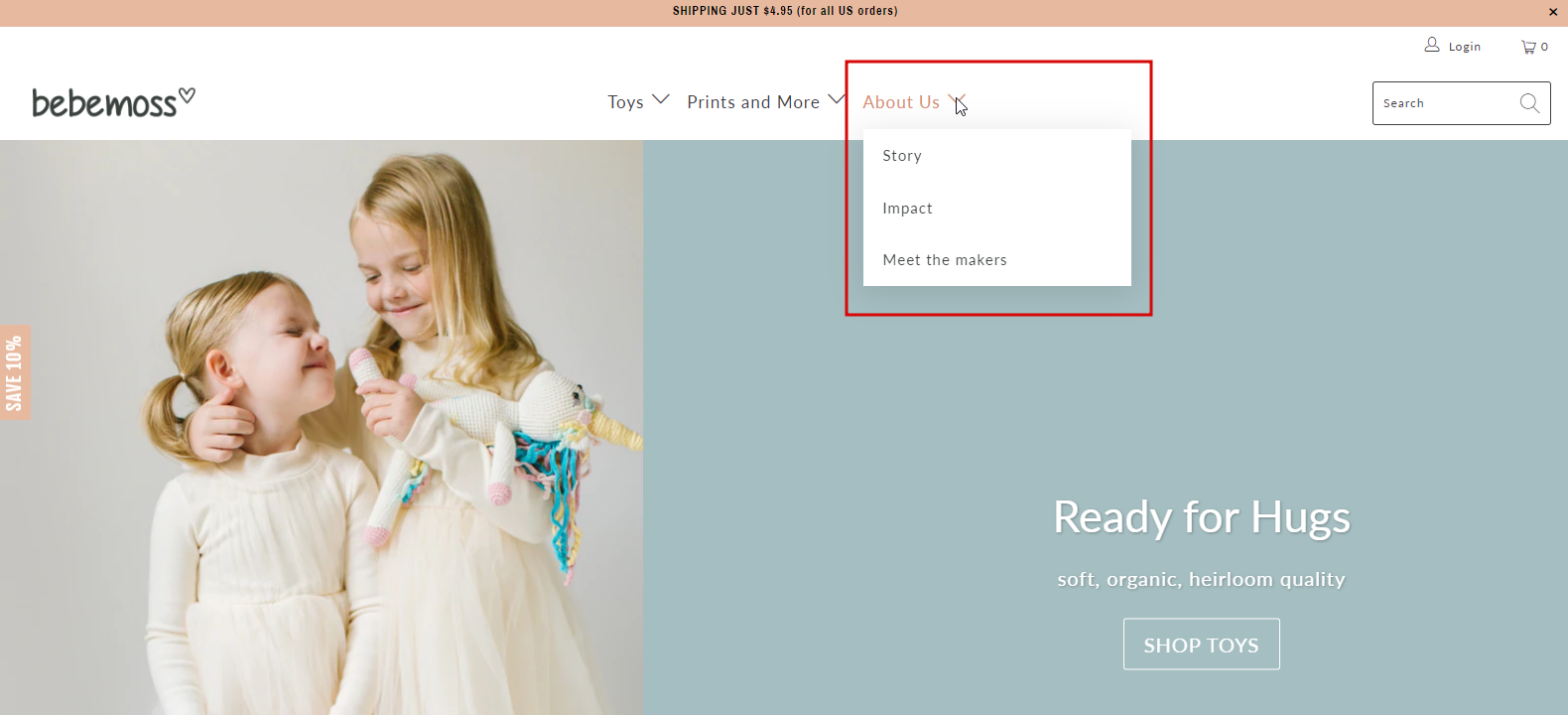Open Prints and More menu
This screenshot has width=1568, height=715.
753,102
